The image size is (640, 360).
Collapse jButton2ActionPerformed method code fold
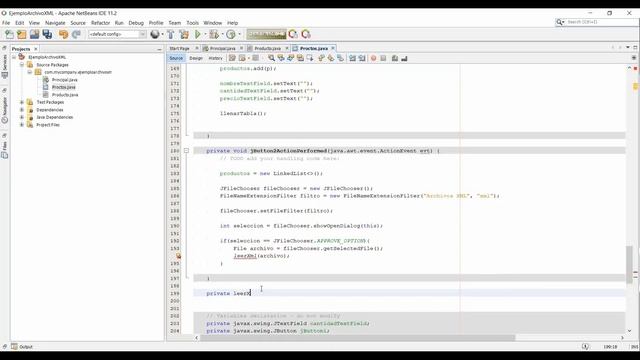click(186, 151)
